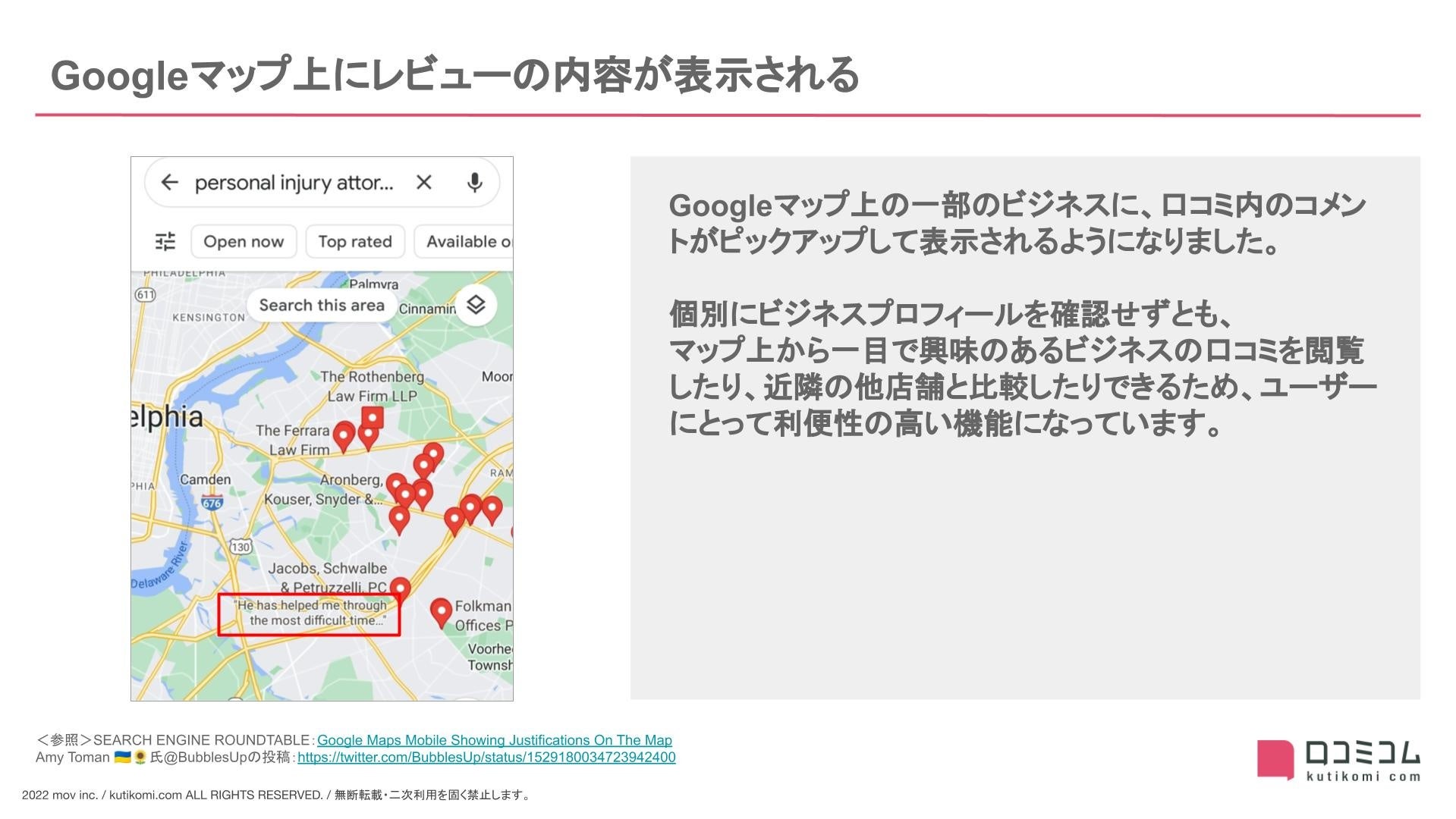Viewport: 1456px width, 819px height.
Task: Tap the 676 interstate shield
Action: point(212,501)
